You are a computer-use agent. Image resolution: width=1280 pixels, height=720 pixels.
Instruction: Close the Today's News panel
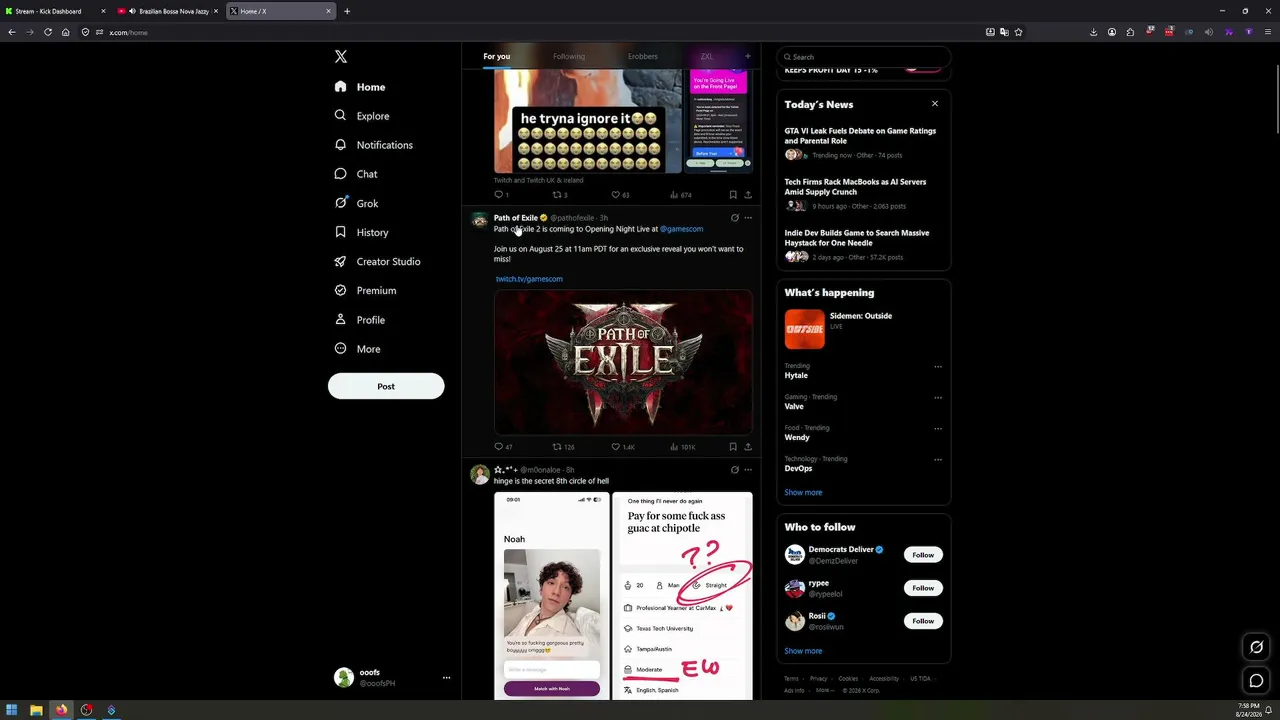935,104
